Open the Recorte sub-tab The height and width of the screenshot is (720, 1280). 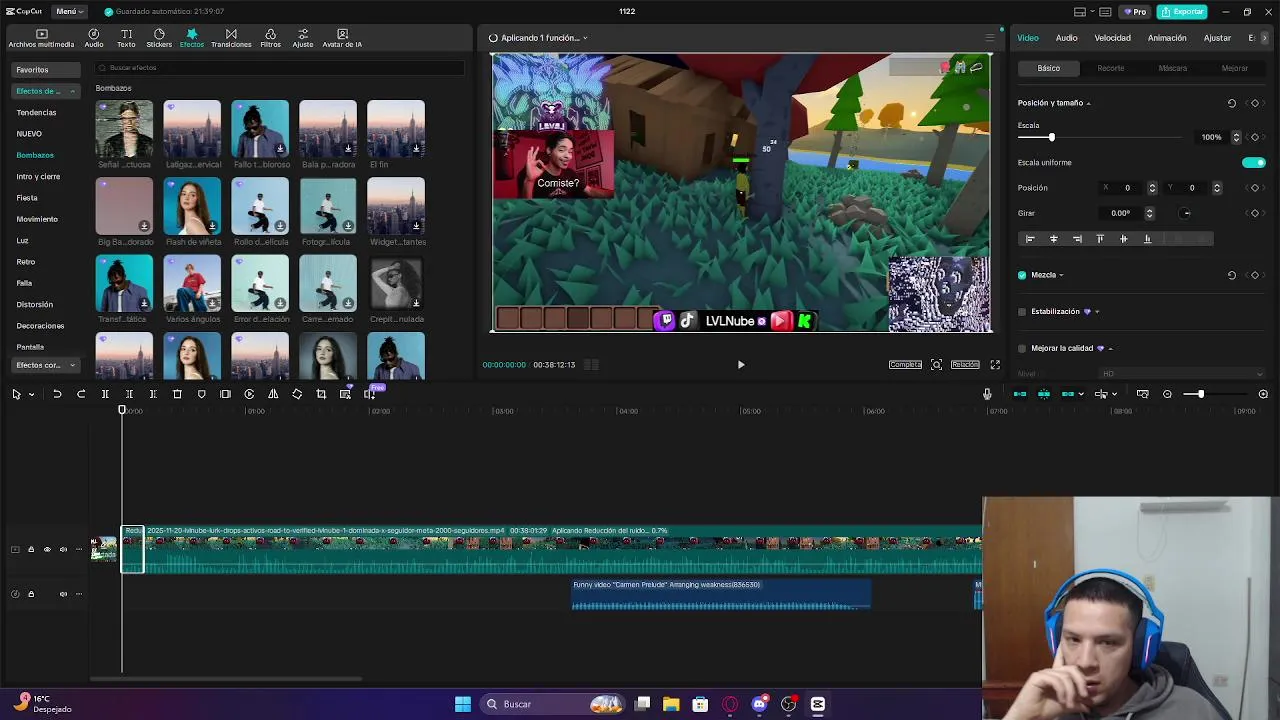[1111, 68]
